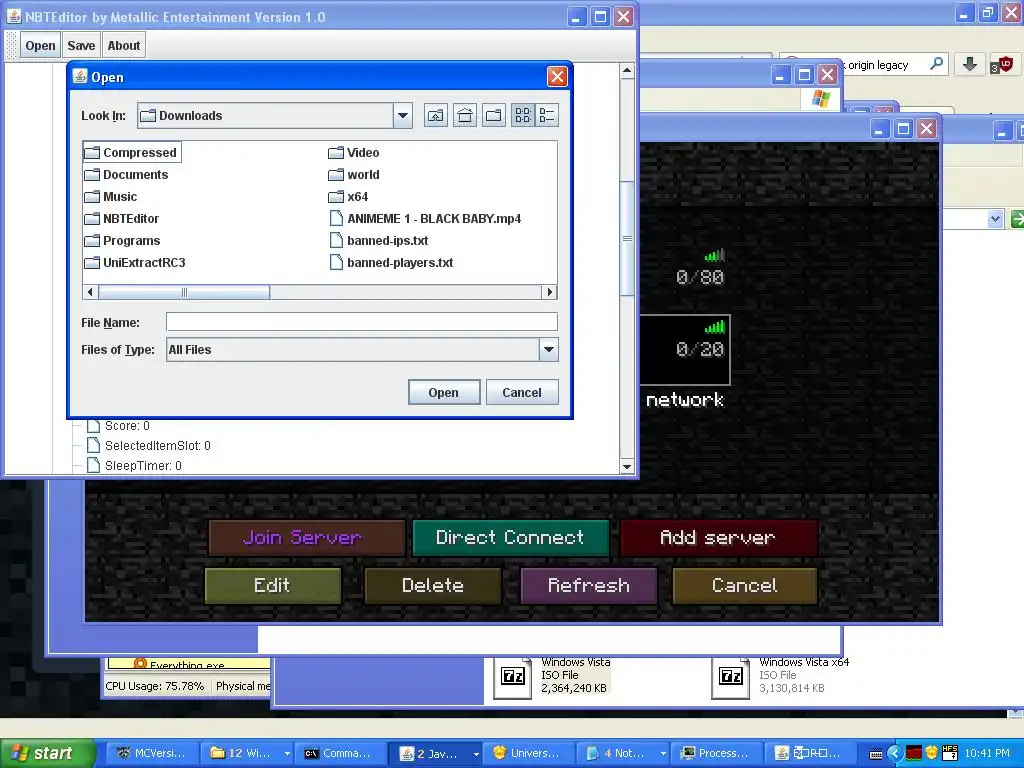Select the Windows Vista ISO 7z file
The height and width of the screenshot is (768, 1024).
[x=552, y=675]
